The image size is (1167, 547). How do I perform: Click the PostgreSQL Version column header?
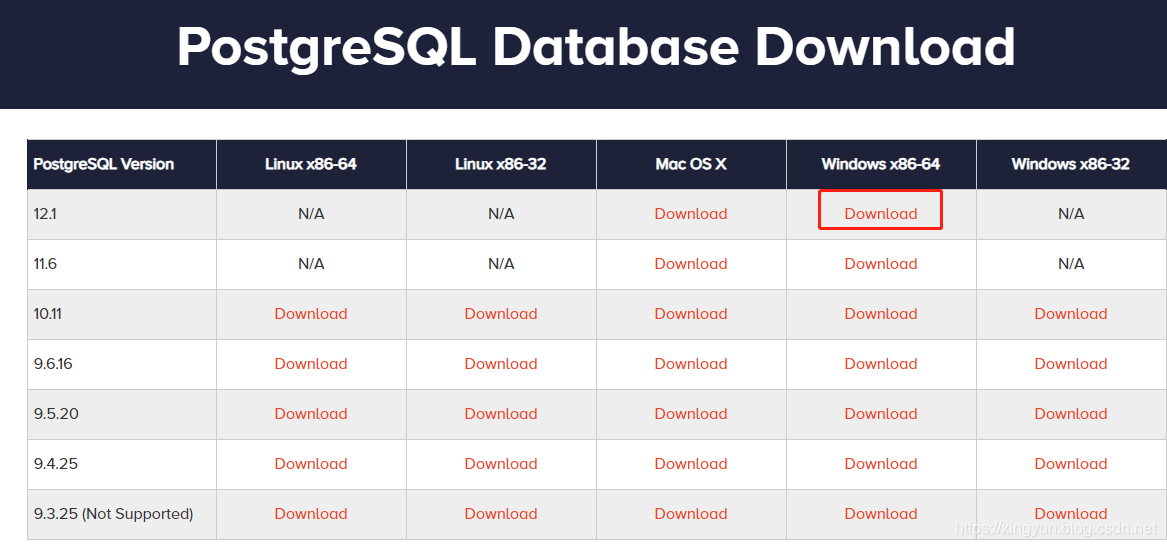[104, 164]
